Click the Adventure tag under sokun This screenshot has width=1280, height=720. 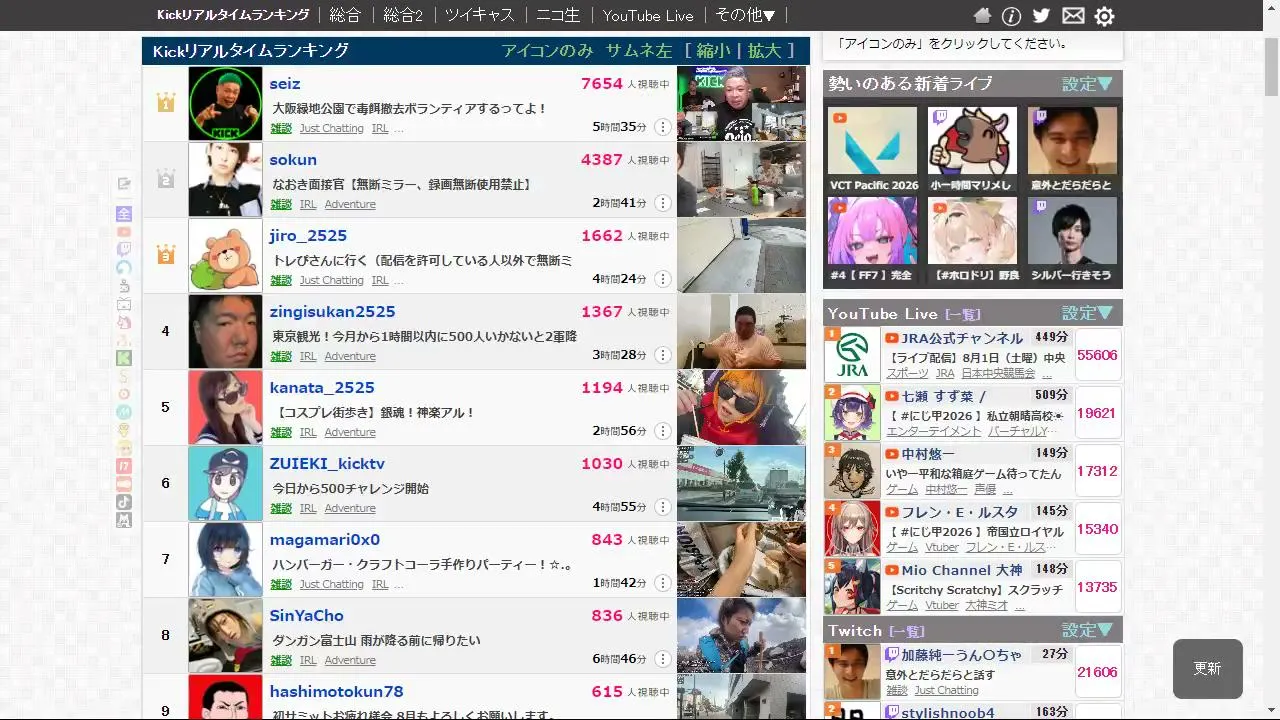point(350,204)
